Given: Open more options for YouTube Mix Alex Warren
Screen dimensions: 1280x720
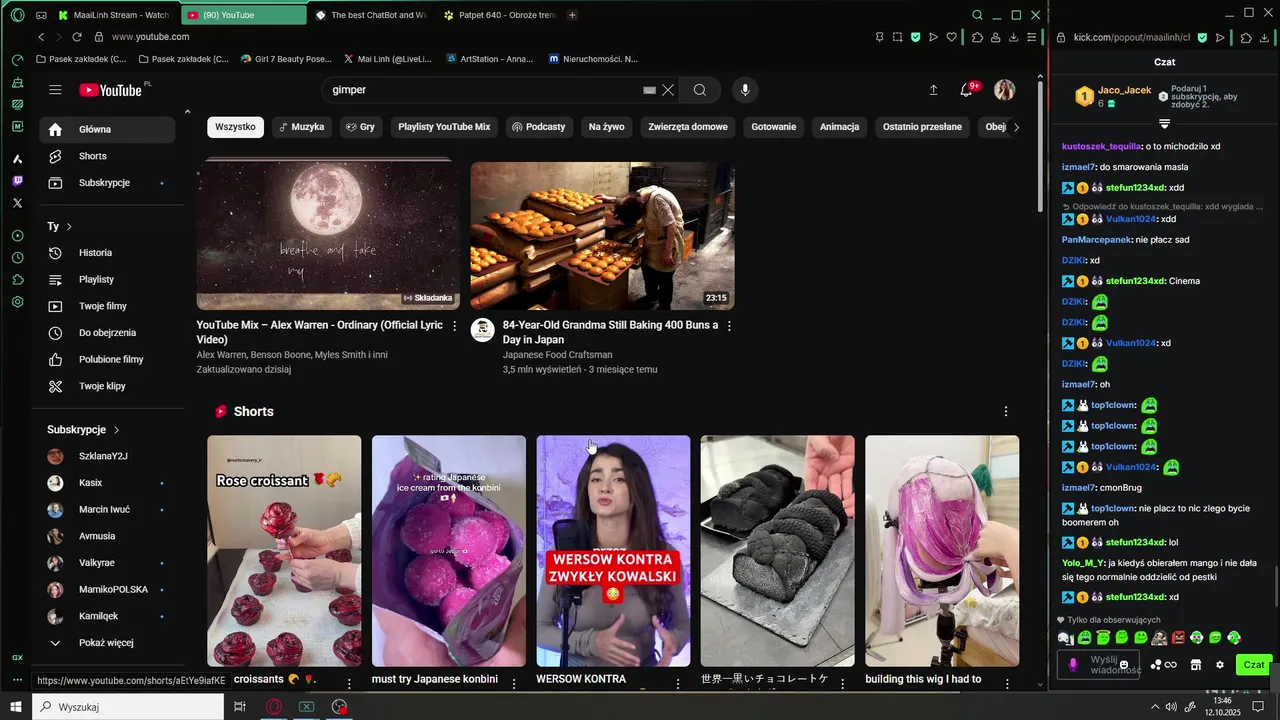Looking at the screenshot, I should (x=455, y=326).
